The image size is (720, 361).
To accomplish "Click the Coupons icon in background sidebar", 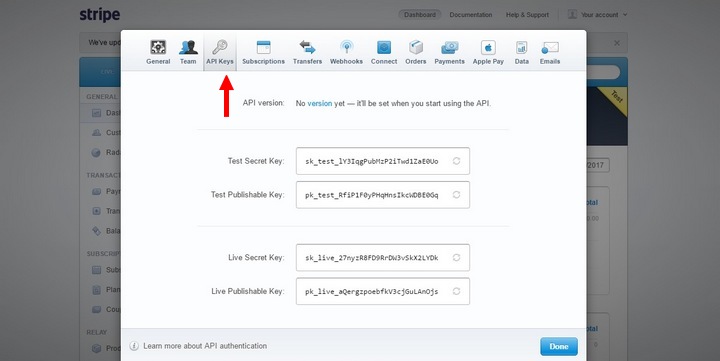I will (x=96, y=310).
